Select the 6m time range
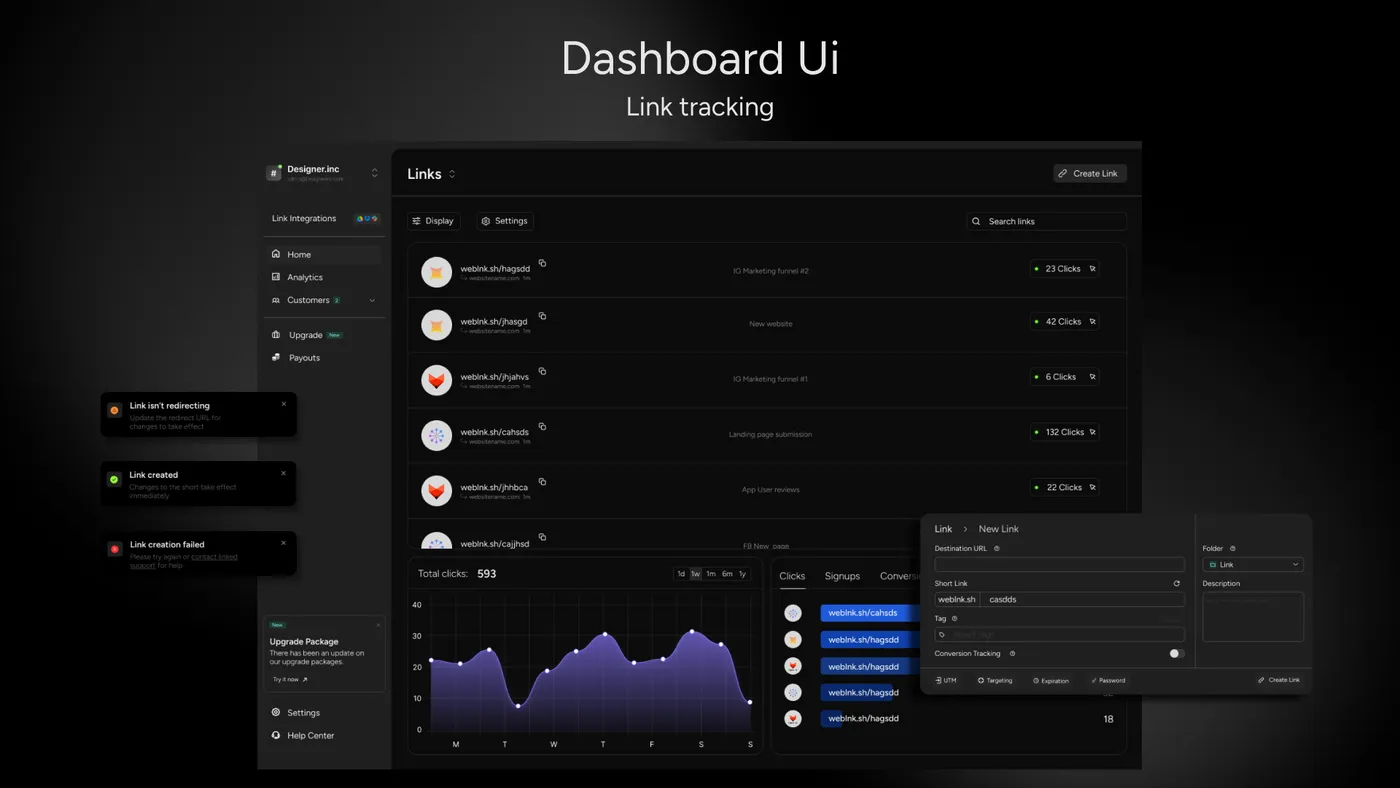 [727, 574]
